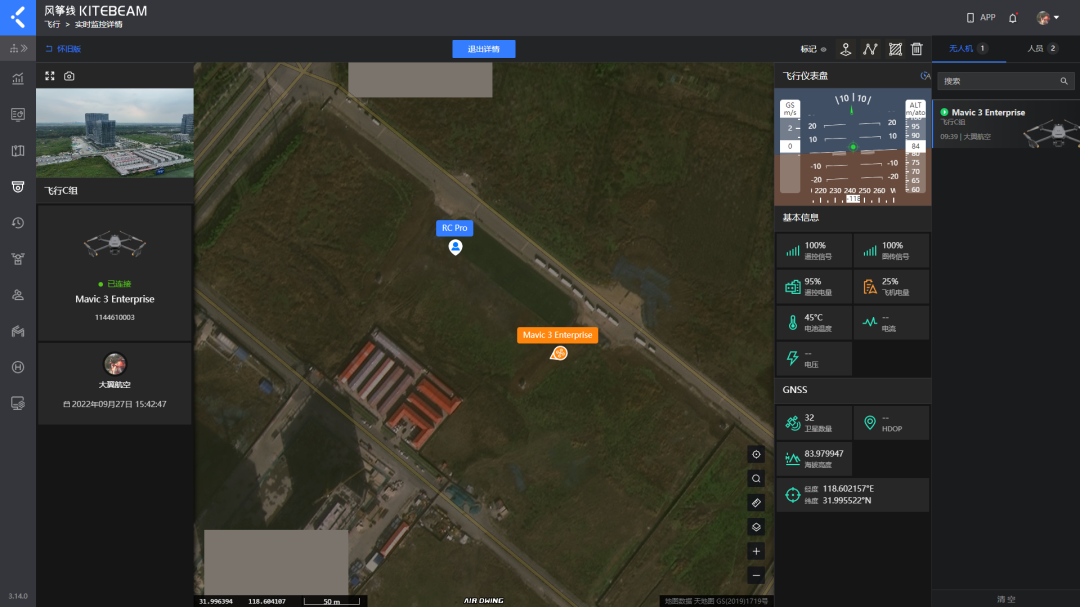Viewport: 1080px width, 607px height.
Task: Select the map measuring ruler tool
Action: pos(756,502)
